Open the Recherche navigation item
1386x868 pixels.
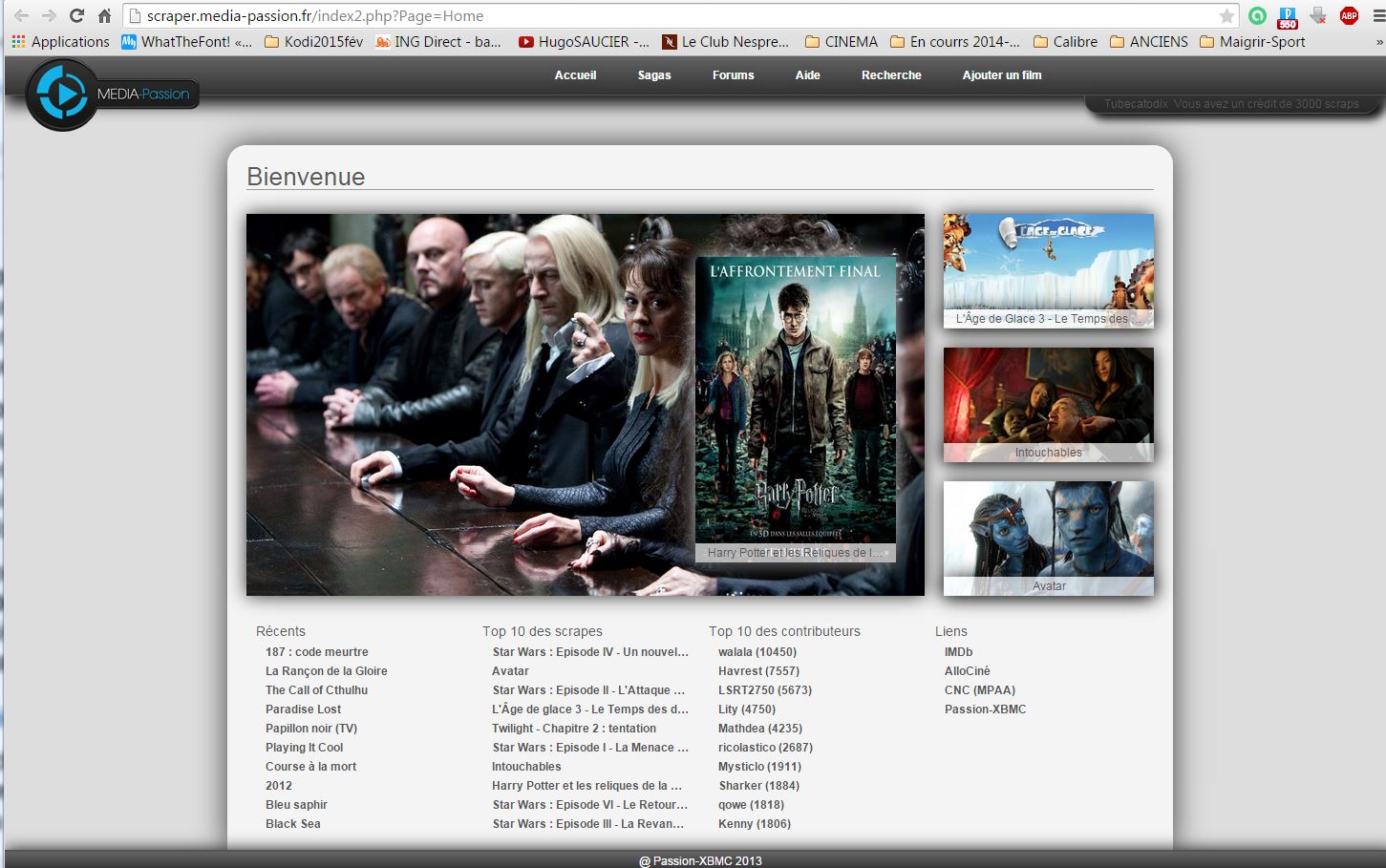click(891, 75)
